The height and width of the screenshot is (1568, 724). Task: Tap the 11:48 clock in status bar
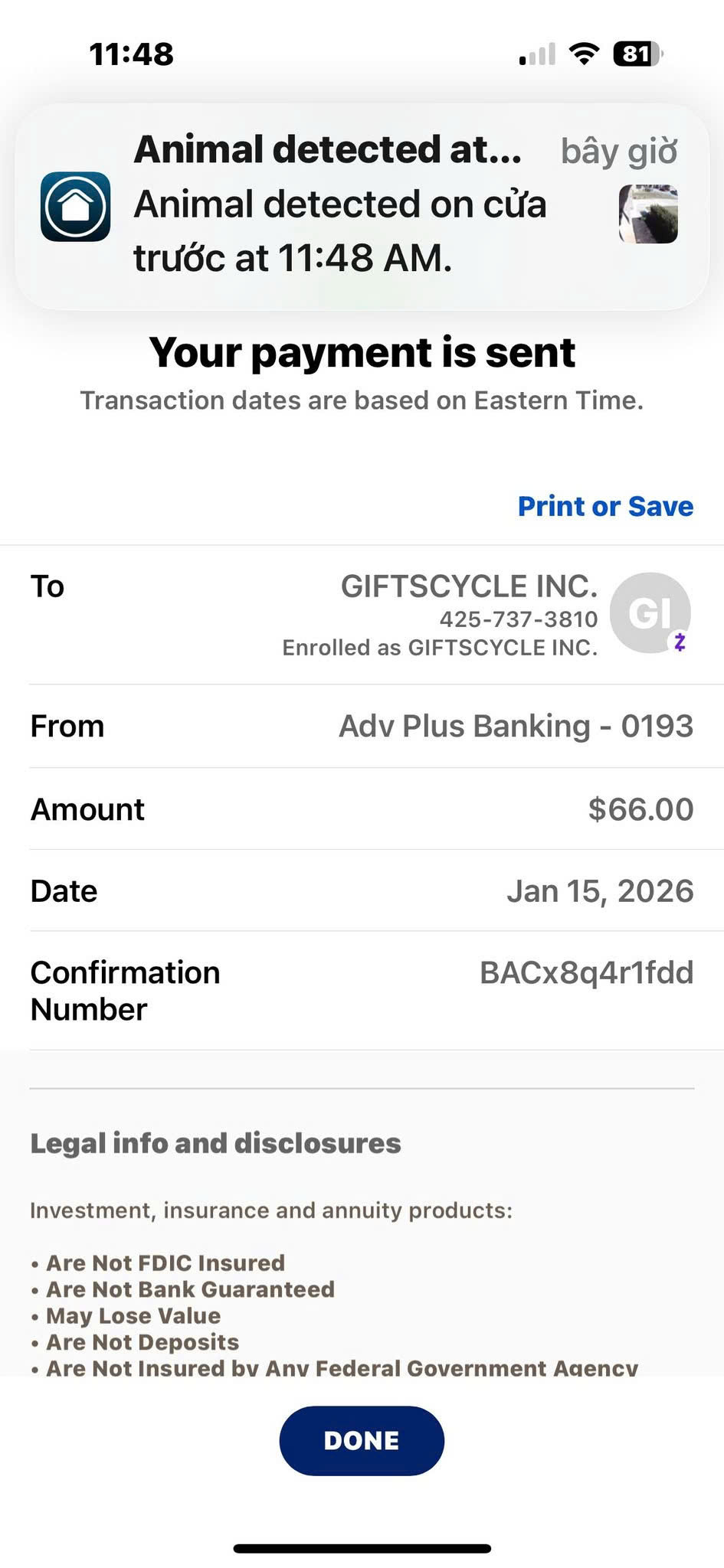point(131,54)
